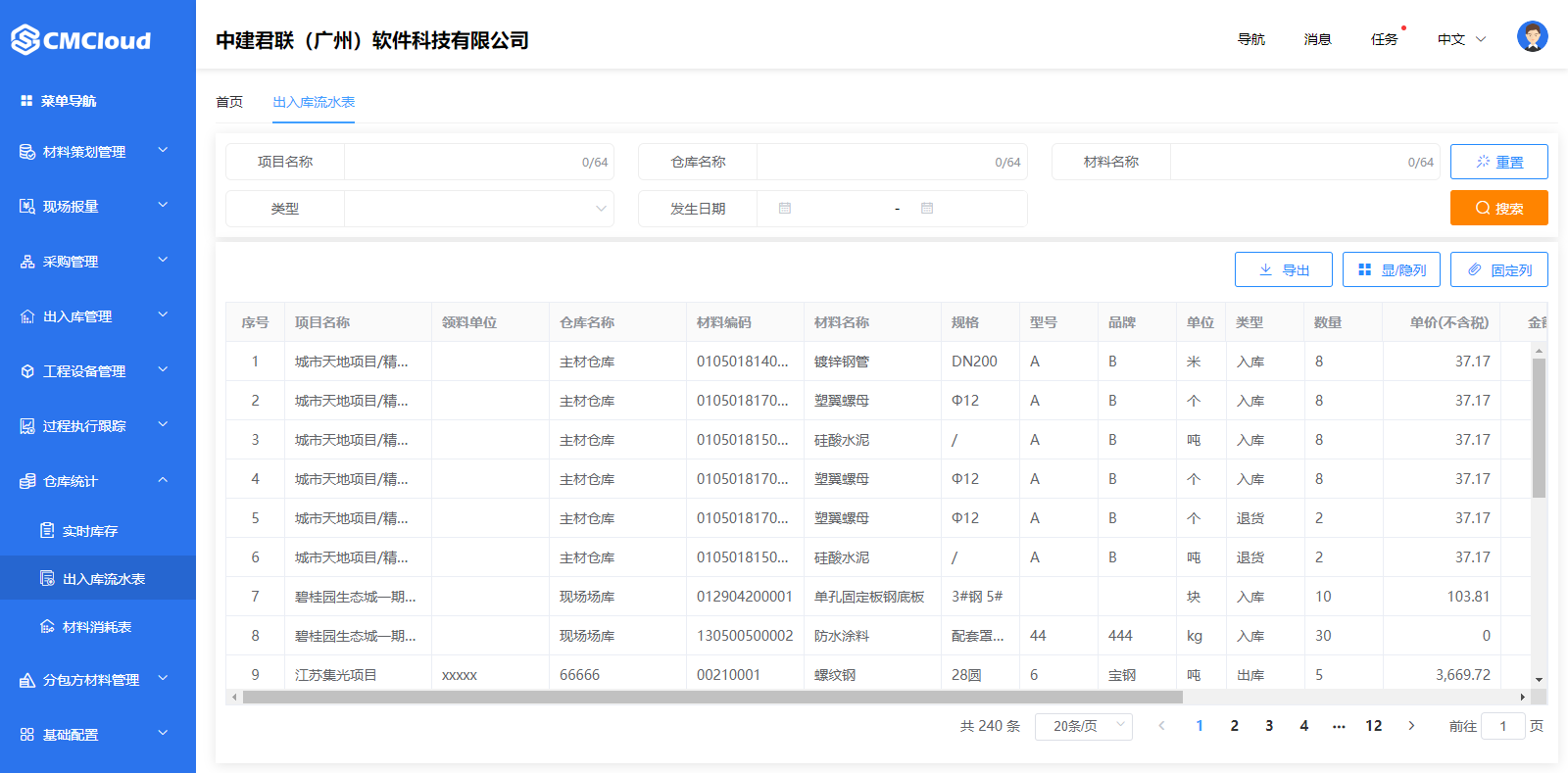This screenshot has height=773, width=1568.
Task: Click the start date calendar icon
Action: coord(785,209)
